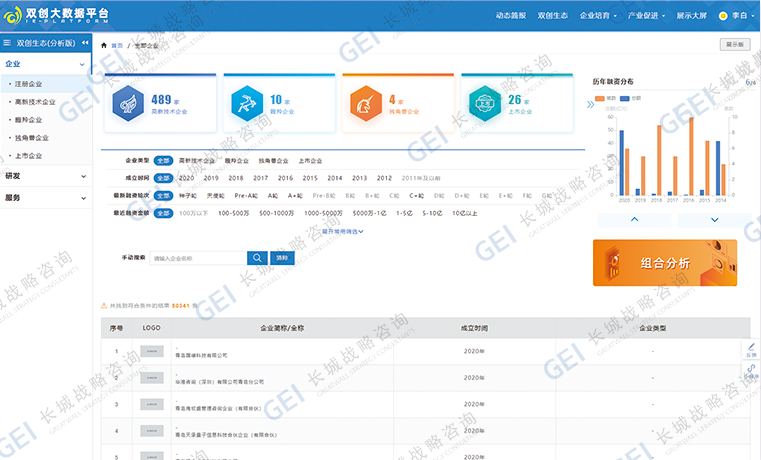Click the teal hexagon icon for 上市企业

485,103
